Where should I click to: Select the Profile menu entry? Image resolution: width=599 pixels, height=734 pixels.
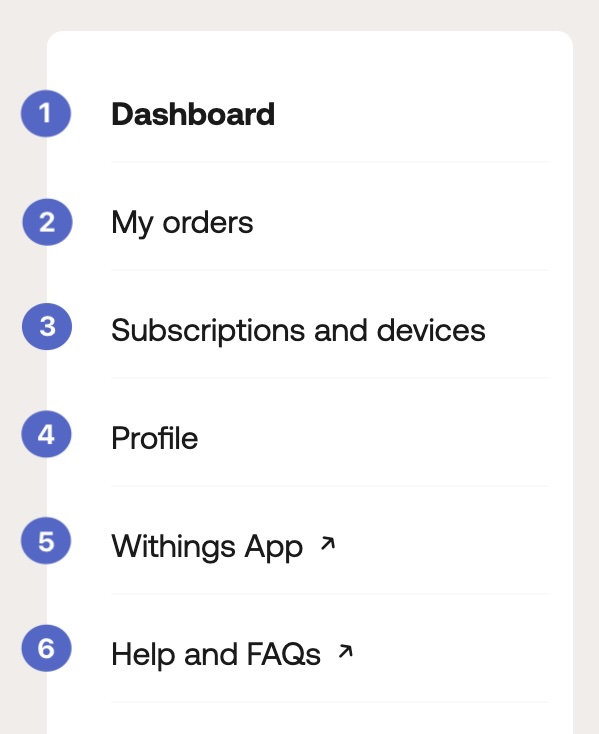[154, 438]
